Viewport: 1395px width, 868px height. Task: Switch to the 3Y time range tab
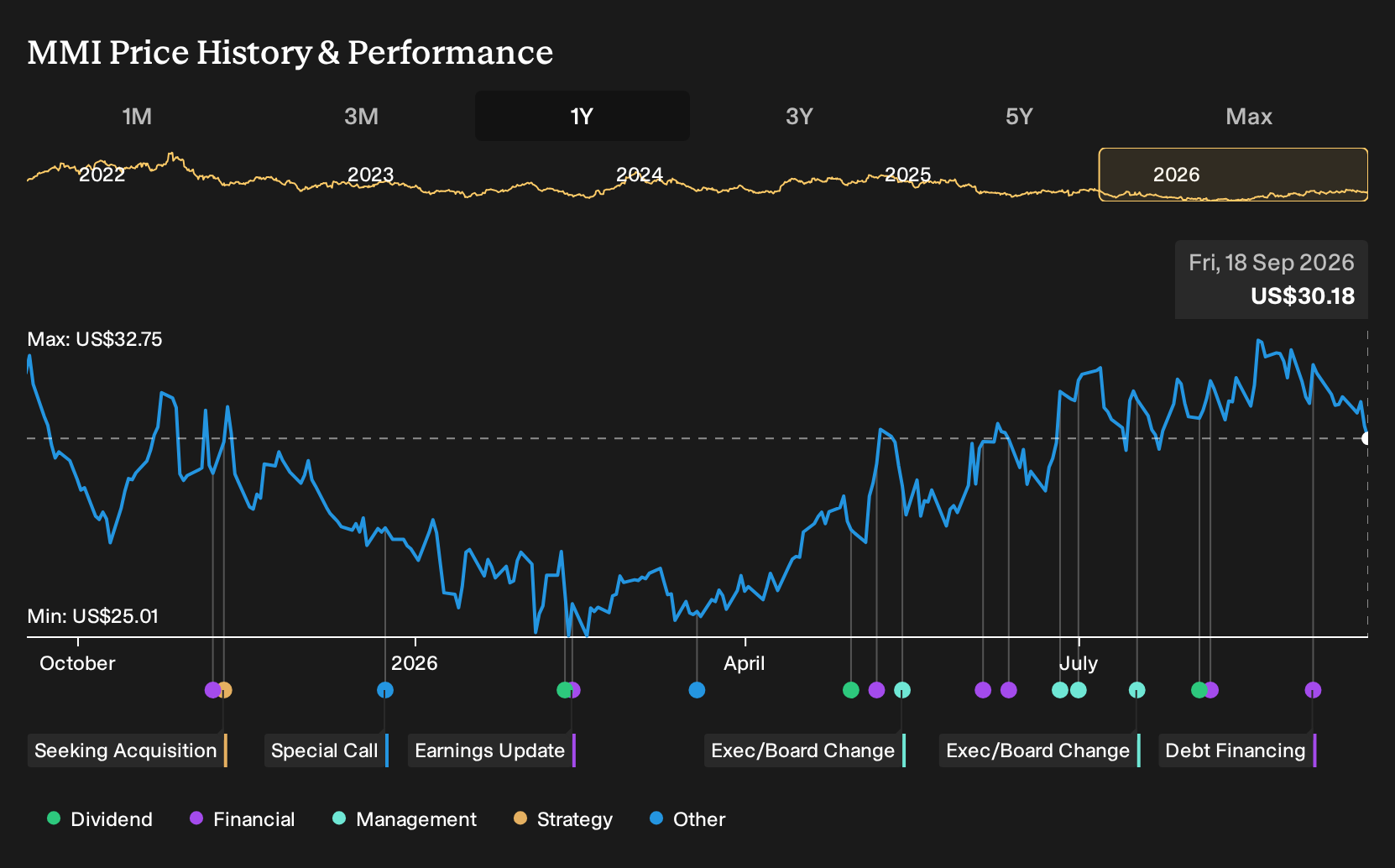799,116
